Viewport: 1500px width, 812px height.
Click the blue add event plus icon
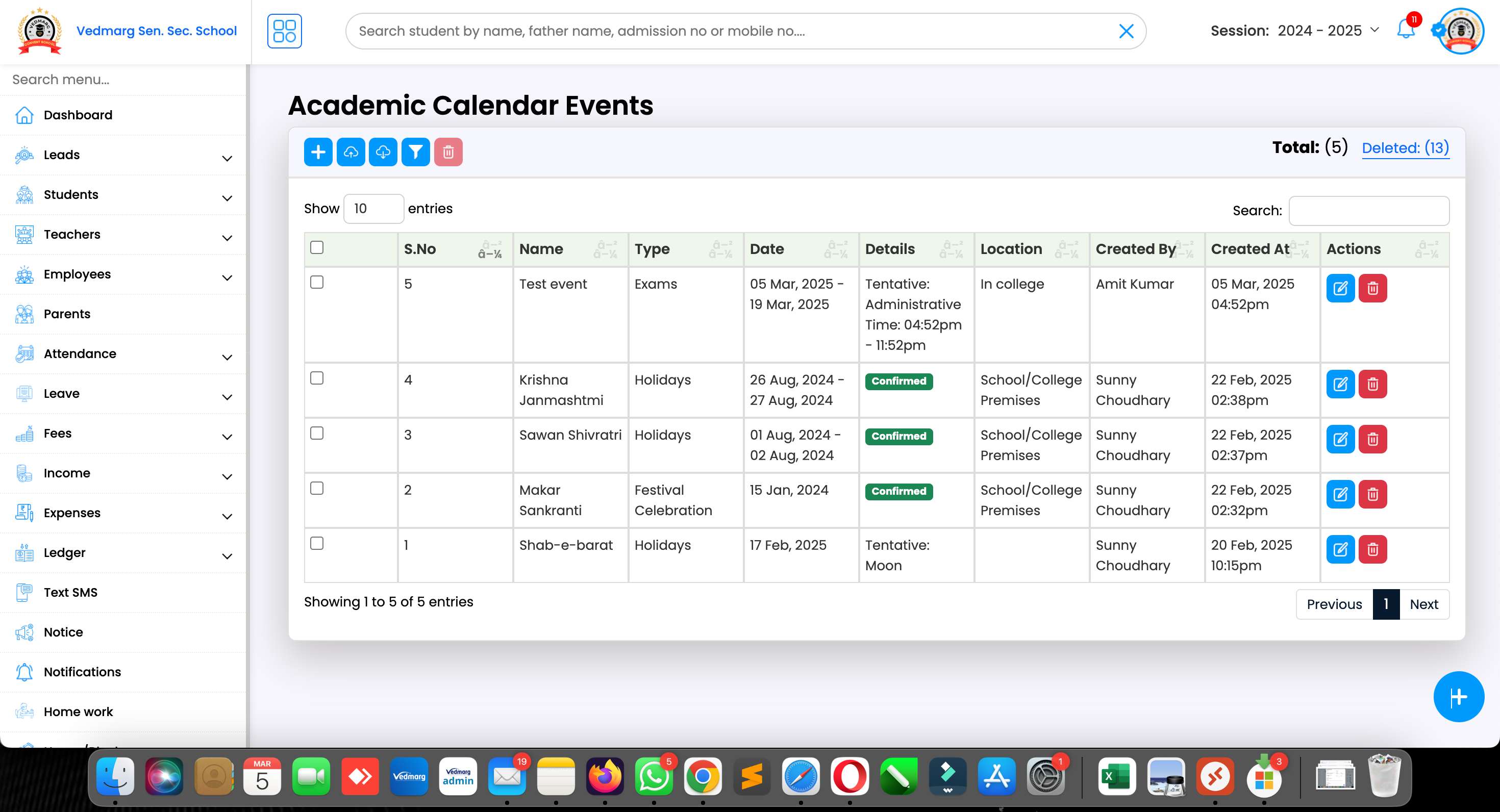click(318, 152)
